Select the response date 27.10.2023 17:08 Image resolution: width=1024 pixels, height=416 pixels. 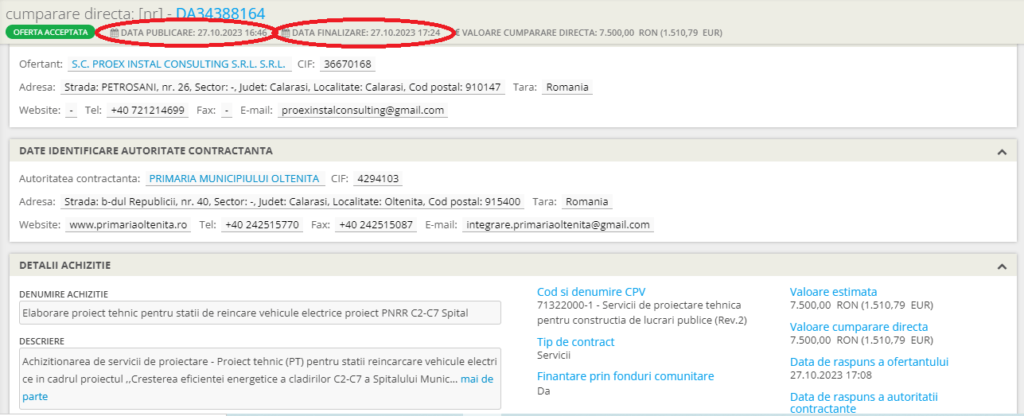(x=831, y=375)
